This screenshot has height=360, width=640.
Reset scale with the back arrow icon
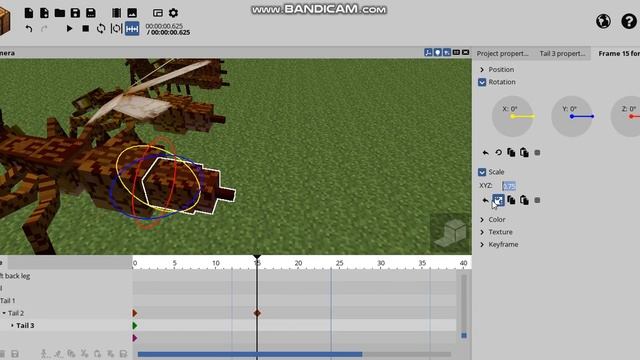(485, 200)
